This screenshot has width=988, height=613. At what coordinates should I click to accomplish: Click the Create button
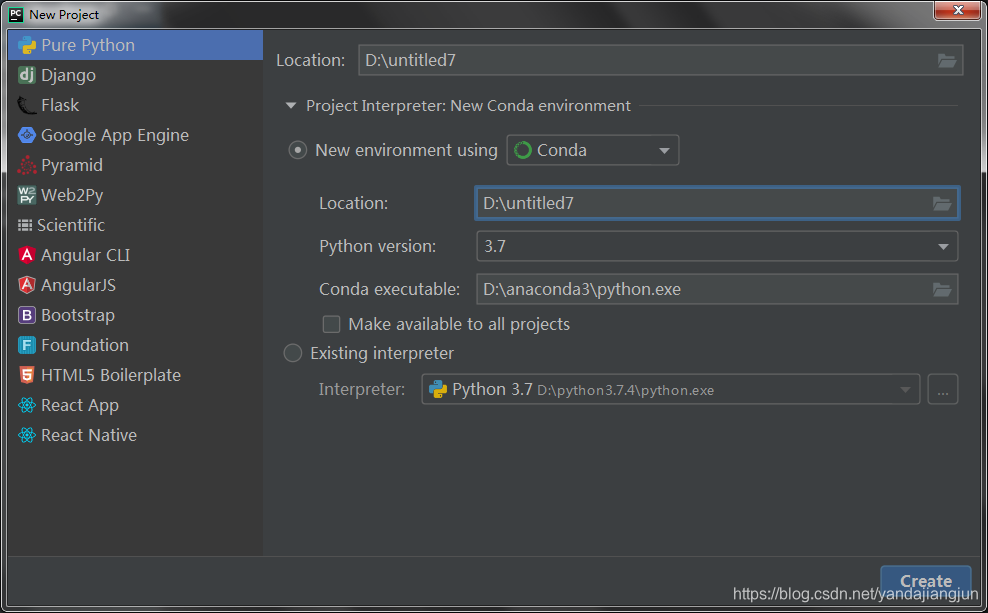pyautogui.click(x=925, y=580)
